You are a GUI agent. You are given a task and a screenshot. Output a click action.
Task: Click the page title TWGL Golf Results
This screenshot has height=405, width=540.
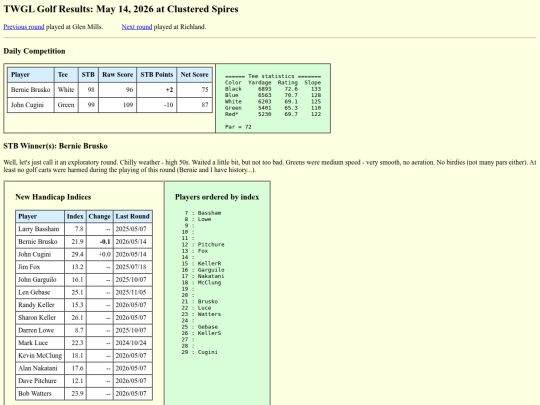[x=121, y=9]
